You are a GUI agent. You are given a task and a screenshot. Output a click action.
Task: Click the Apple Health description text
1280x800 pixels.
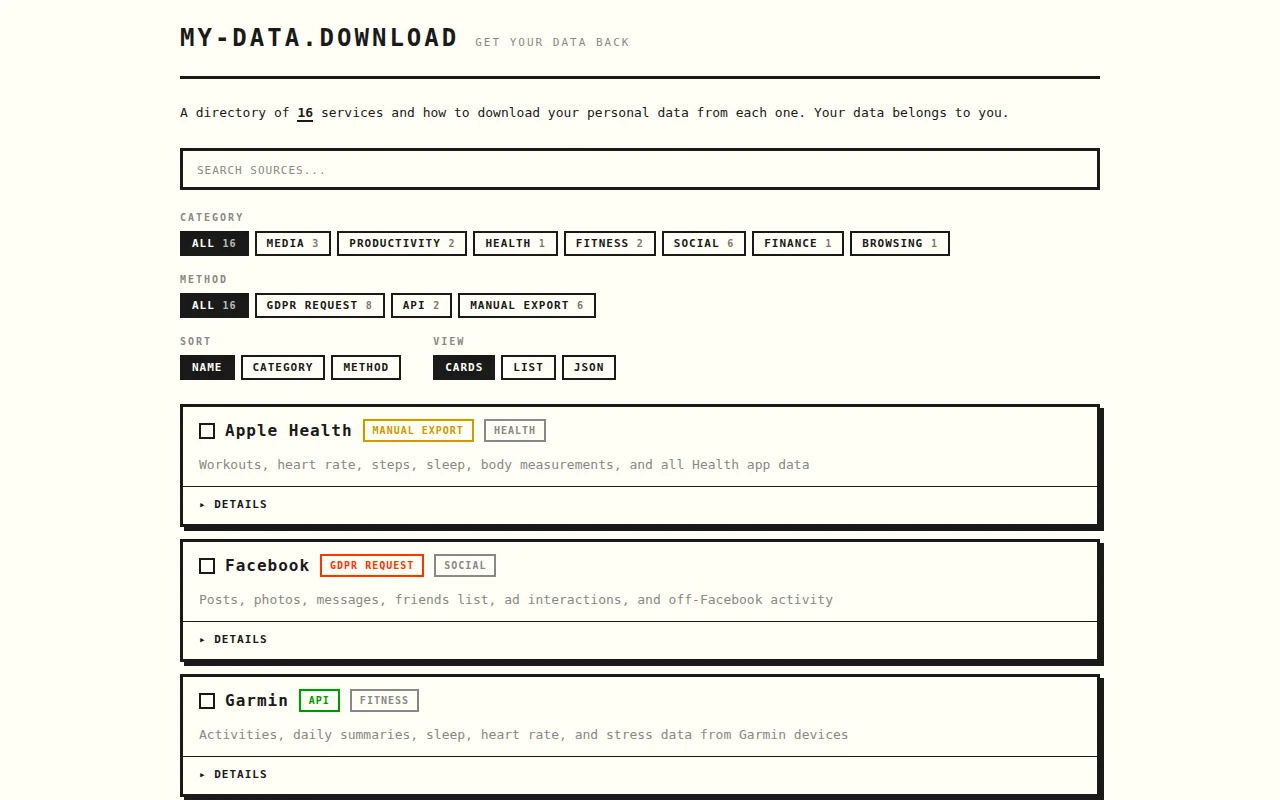click(x=504, y=465)
